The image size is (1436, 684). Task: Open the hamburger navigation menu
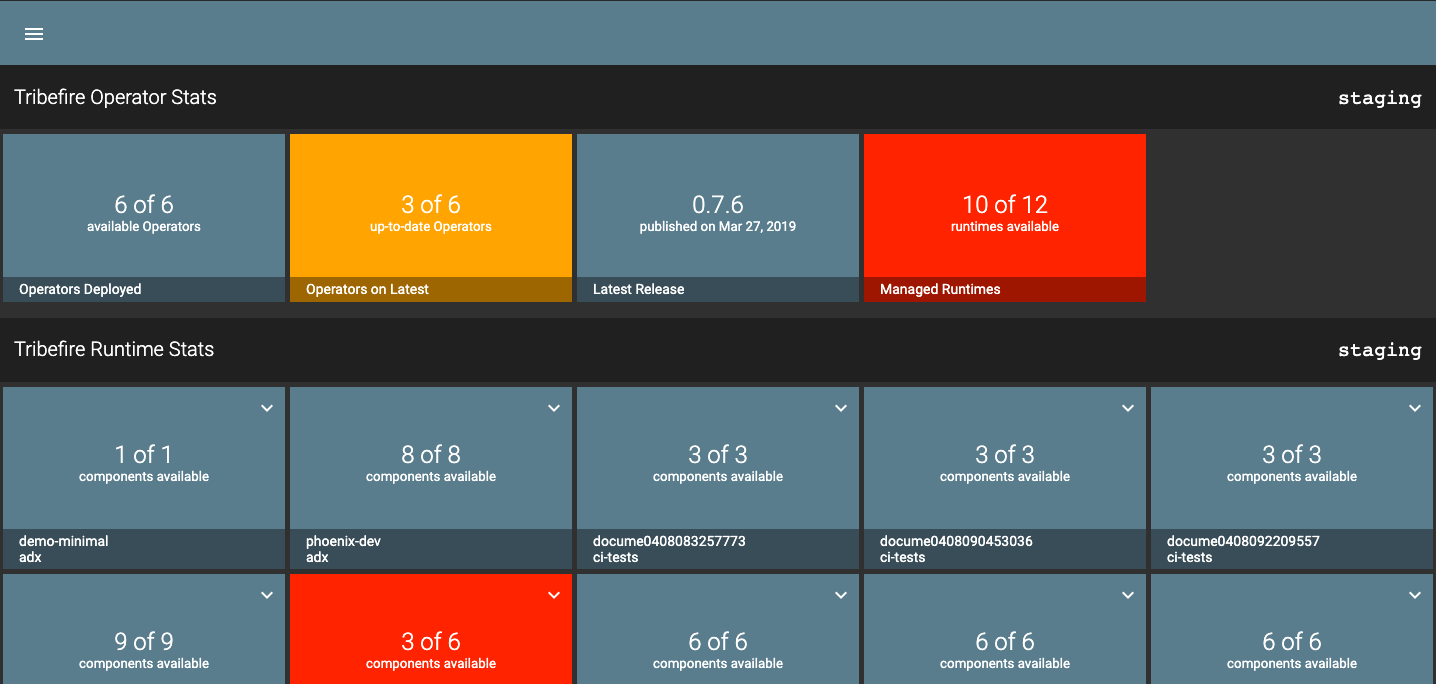[x=34, y=34]
